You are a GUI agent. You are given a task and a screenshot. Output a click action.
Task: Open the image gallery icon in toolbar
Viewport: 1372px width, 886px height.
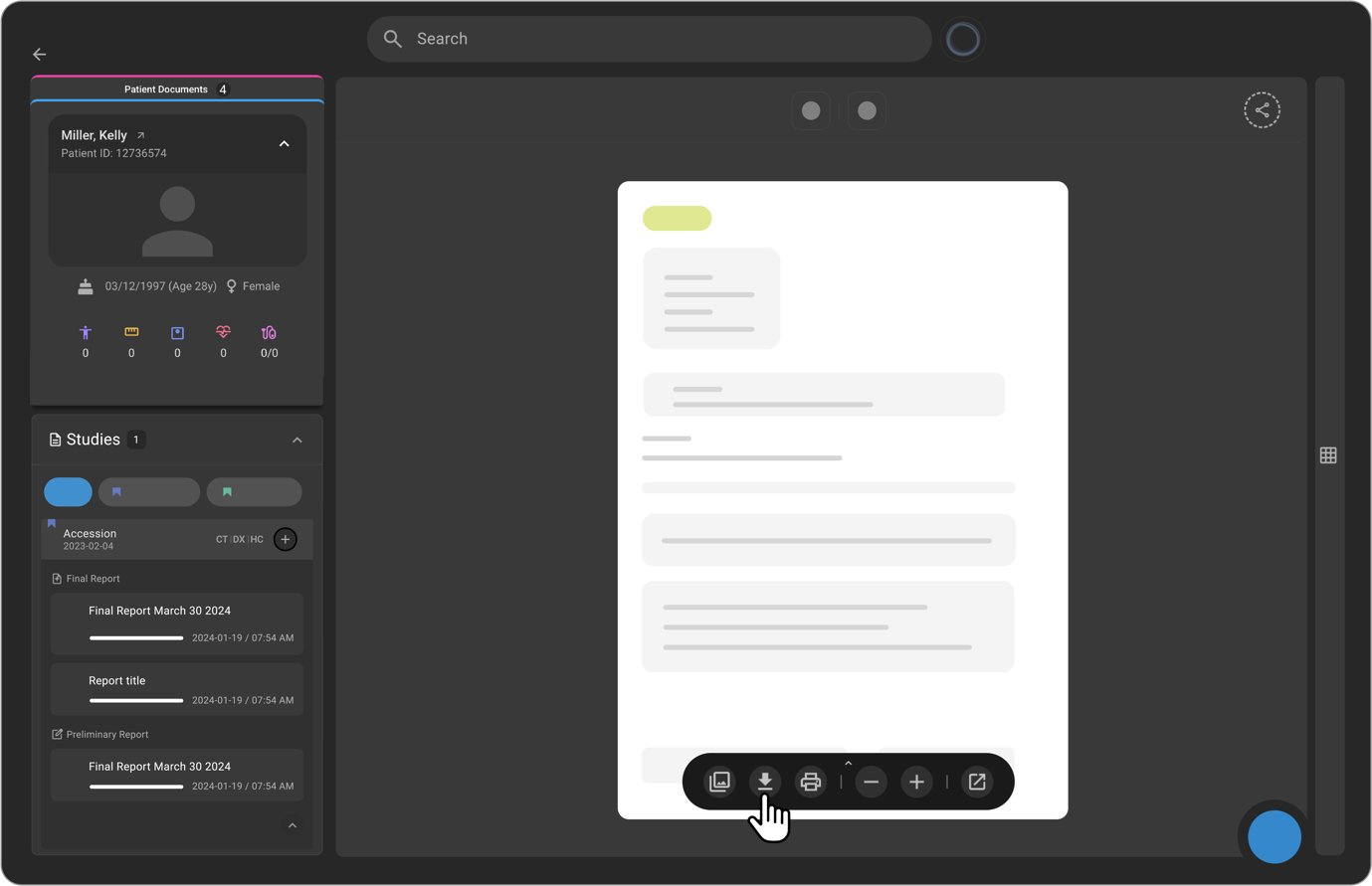(x=719, y=782)
